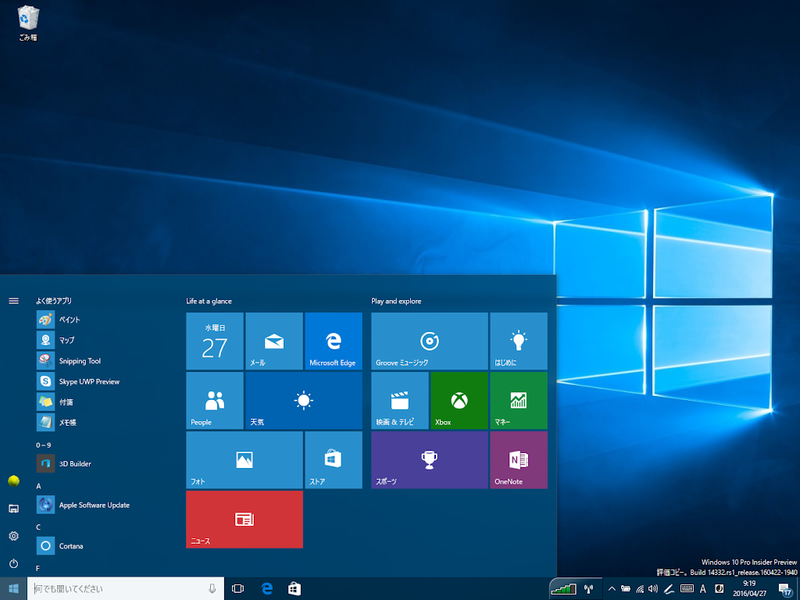
Task: Click the Task View taskbar icon
Action: click(238, 589)
